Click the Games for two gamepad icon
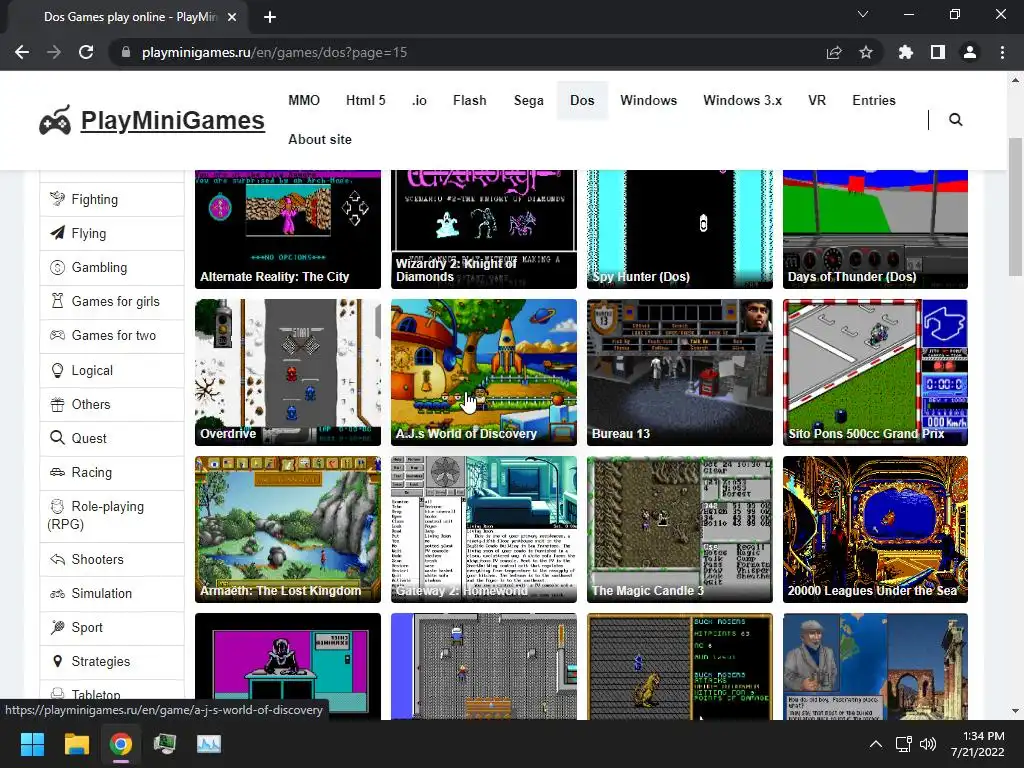 57,335
